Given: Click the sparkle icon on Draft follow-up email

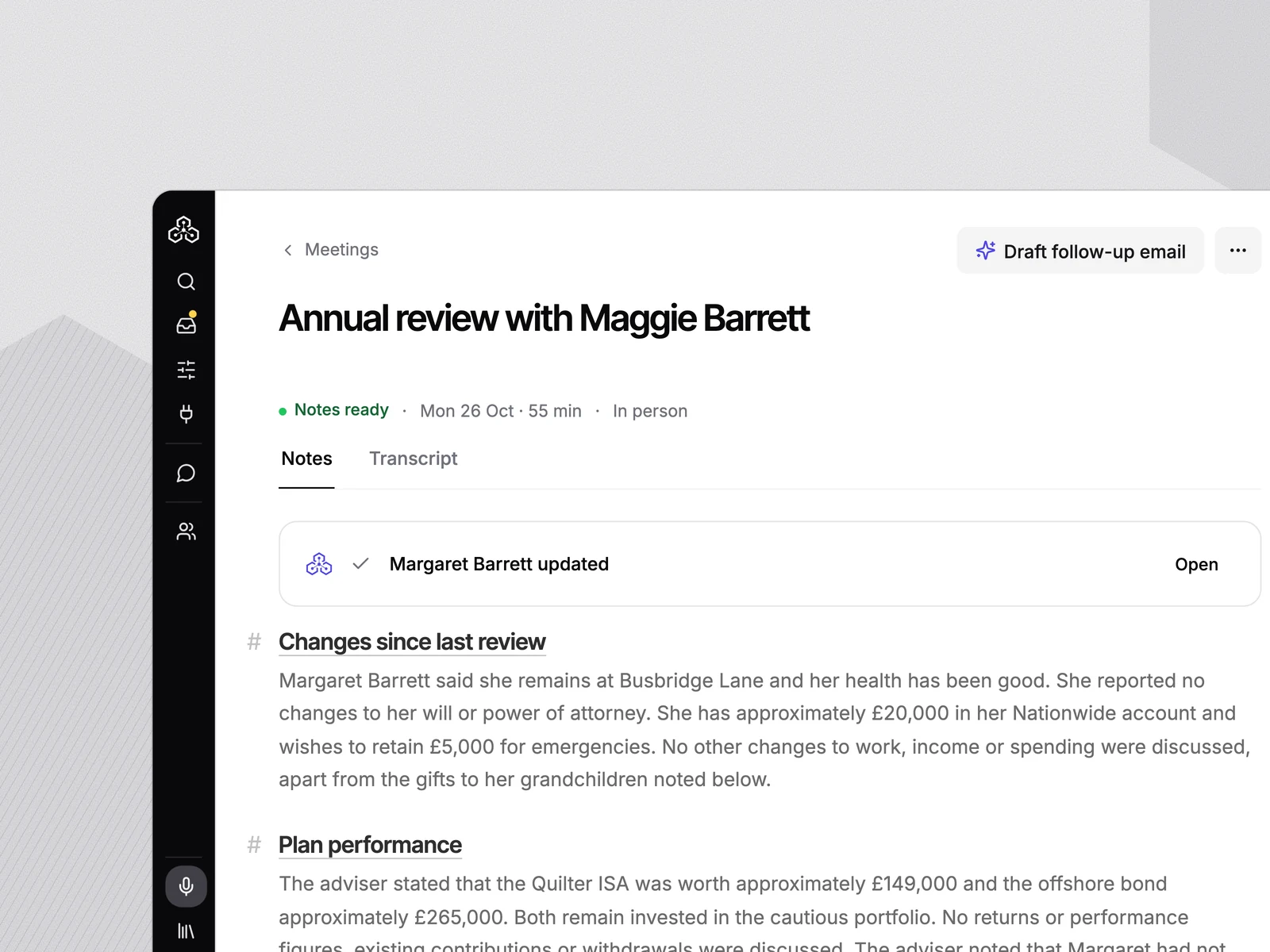Looking at the screenshot, I should pos(985,251).
